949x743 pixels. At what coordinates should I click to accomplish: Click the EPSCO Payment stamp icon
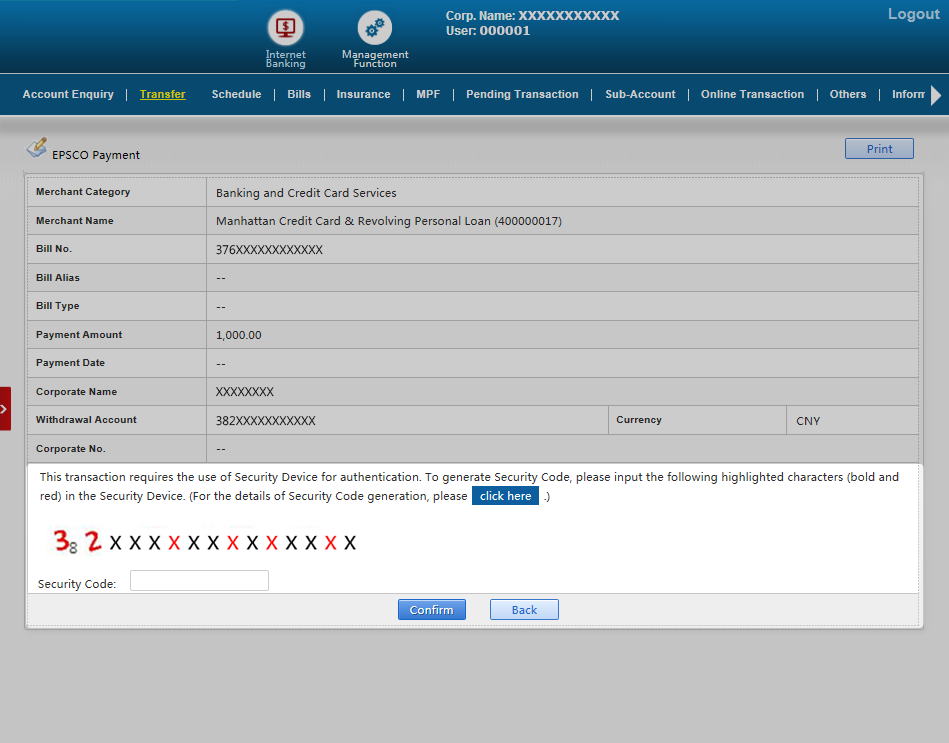tap(37, 148)
